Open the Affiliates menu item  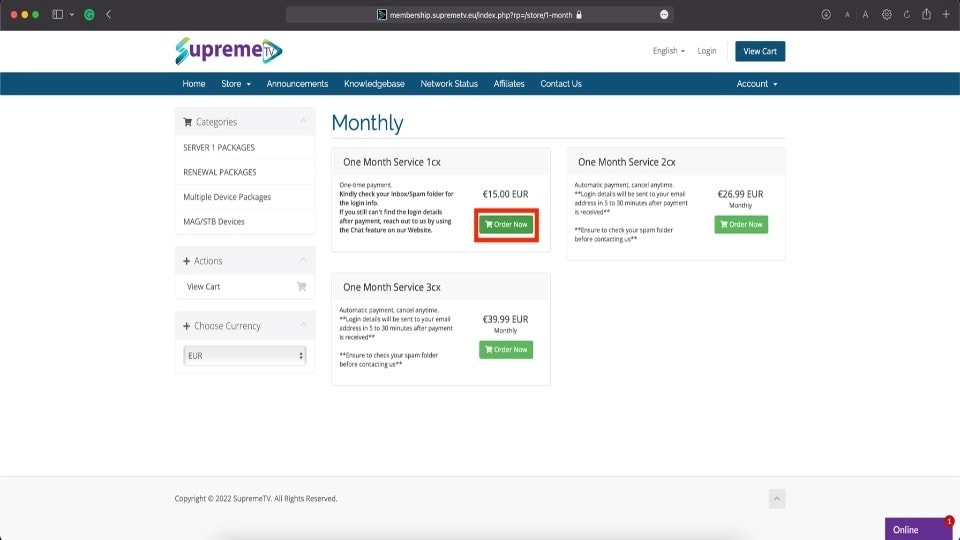[509, 84]
